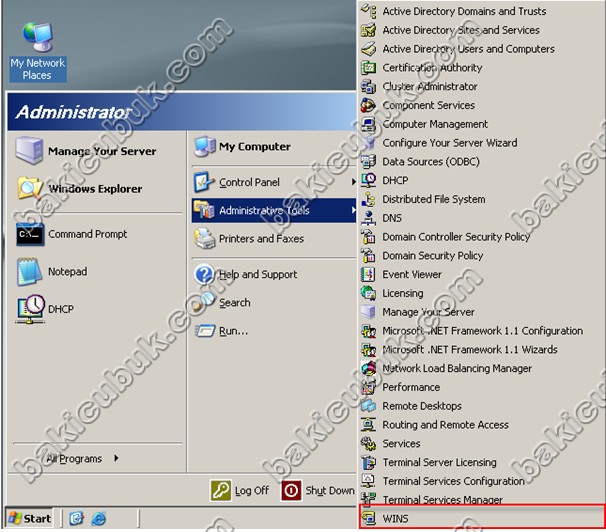Click the WINS icon in the submenu
The image size is (606, 532).
tap(369, 518)
